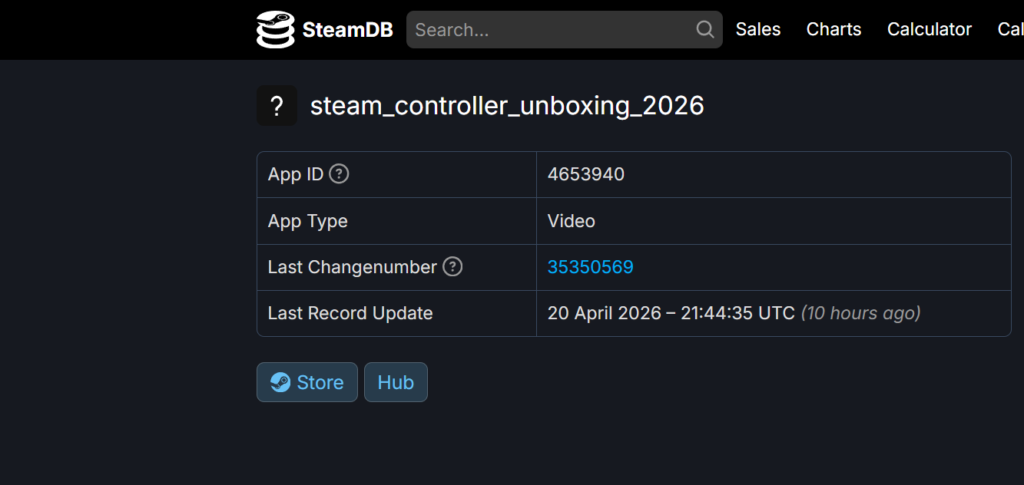Click the magnifying glass search icon

coord(705,29)
